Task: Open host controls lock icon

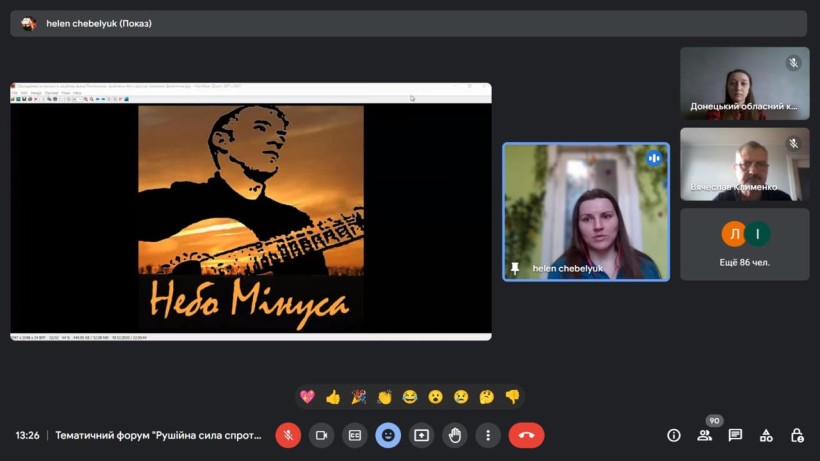Action: pos(797,435)
